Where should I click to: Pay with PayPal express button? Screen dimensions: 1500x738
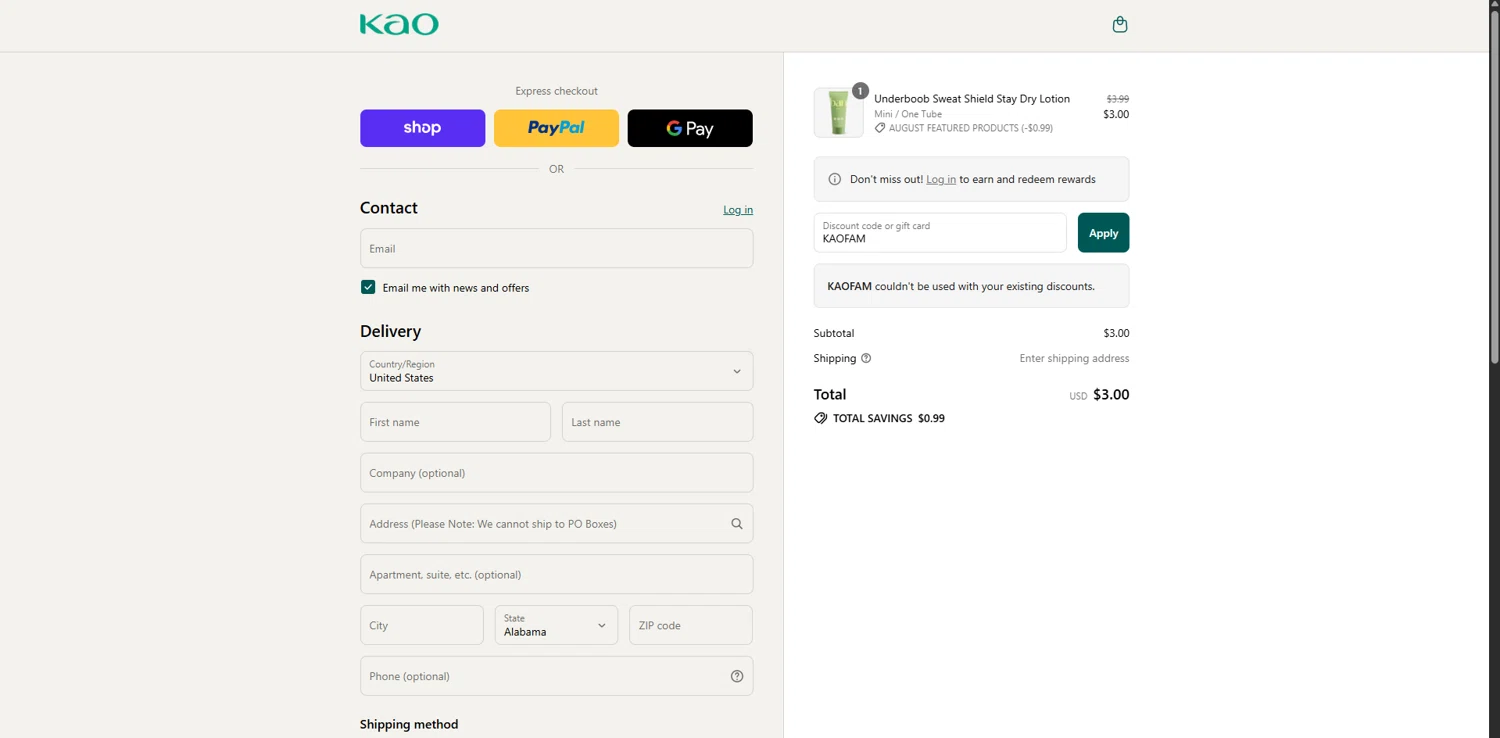[x=556, y=128]
